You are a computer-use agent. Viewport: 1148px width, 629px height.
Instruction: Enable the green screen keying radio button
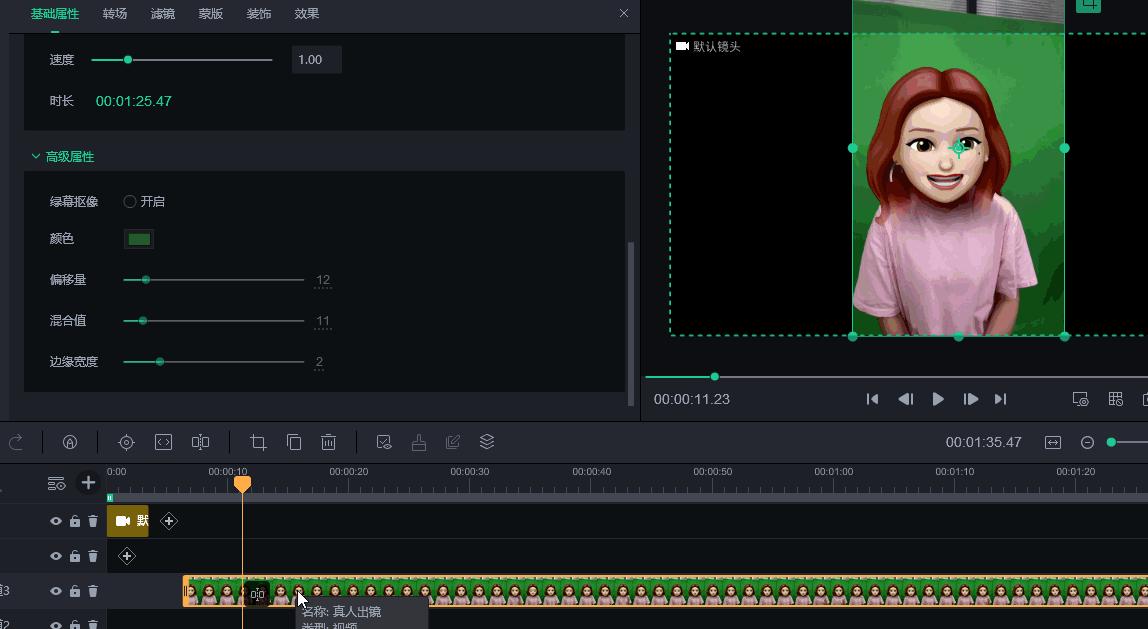(x=130, y=202)
